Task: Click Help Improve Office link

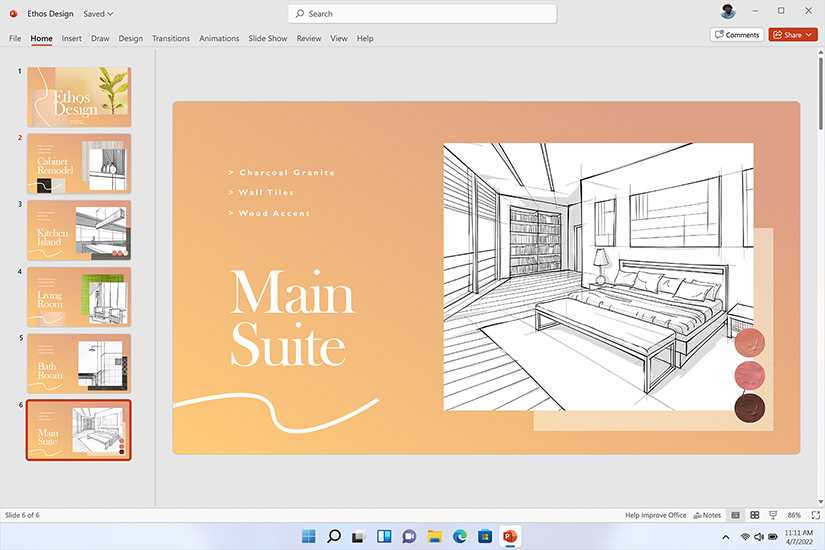Action: click(x=656, y=515)
